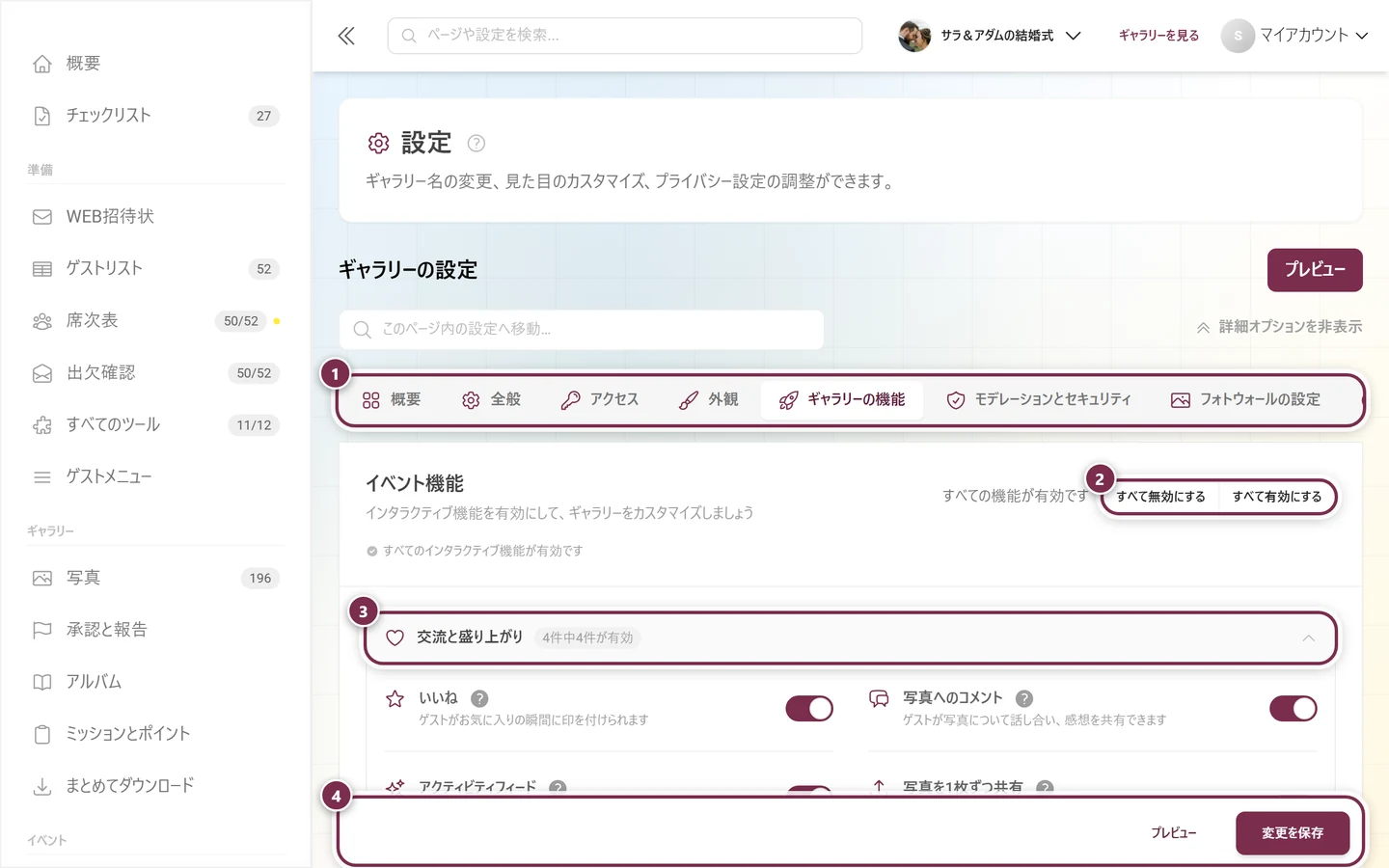
Task: Toggle the いいね switch off
Action: [809, 709]
